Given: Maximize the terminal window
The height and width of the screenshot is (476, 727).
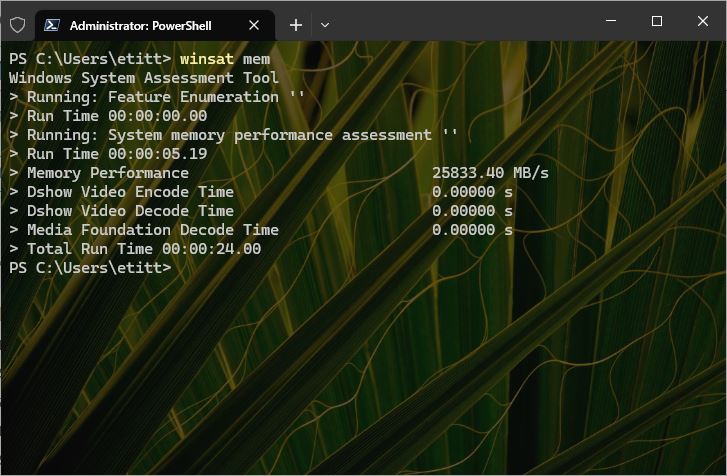Looking at the screenshot, I should tap(657, 21).
